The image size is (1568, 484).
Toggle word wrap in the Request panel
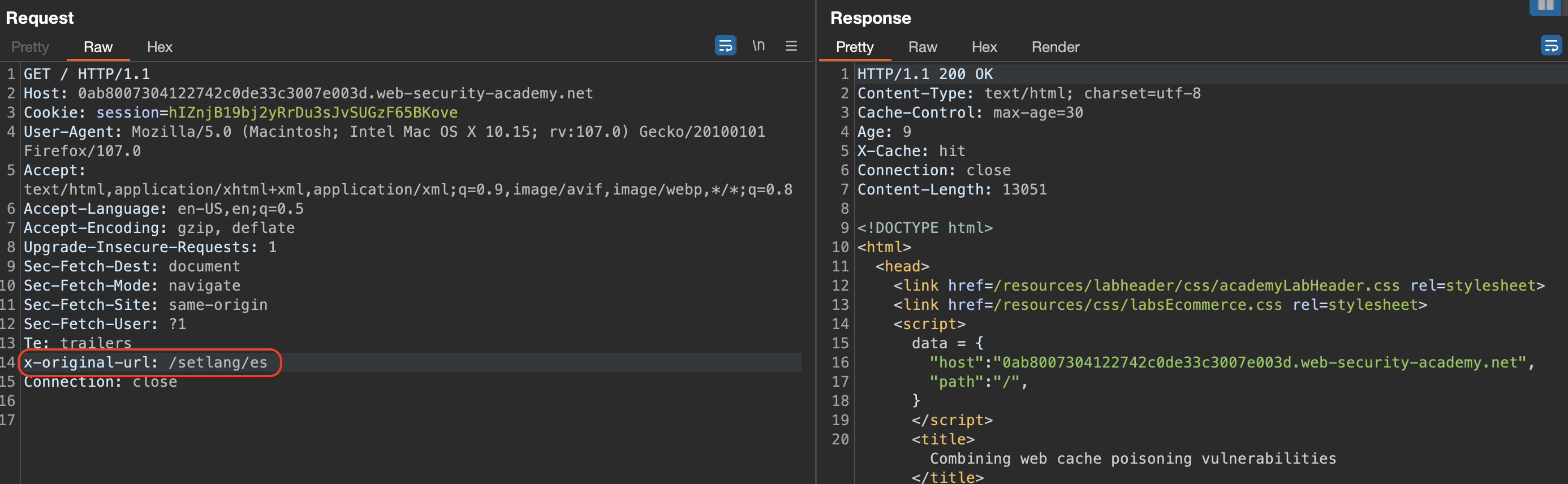click(725, 46)
